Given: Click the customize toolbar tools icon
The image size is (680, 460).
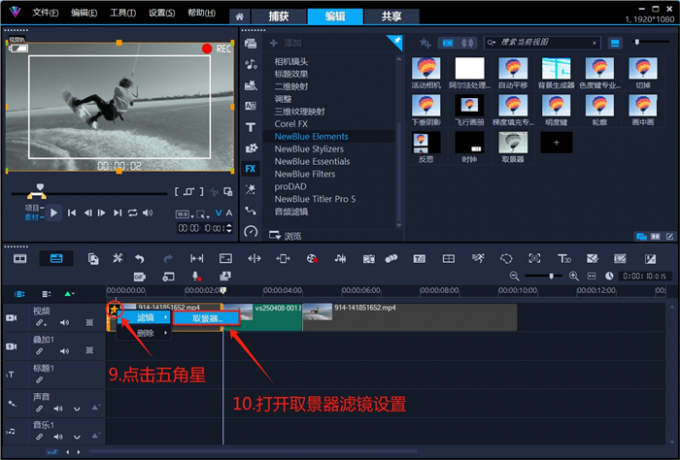Looking at the screenshot, I should pyautogui.click(x=118, y=259).
